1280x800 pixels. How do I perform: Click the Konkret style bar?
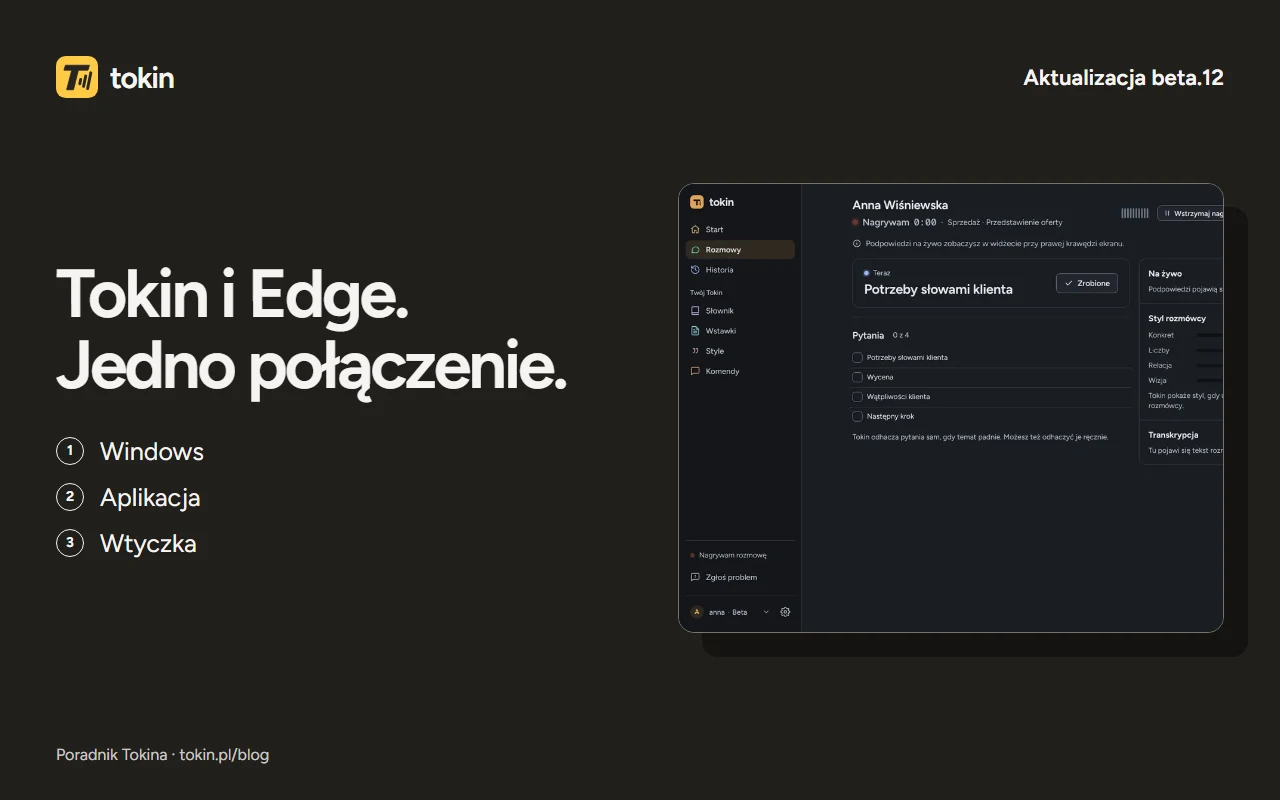pyautogui.click(x=1210, y=335)
